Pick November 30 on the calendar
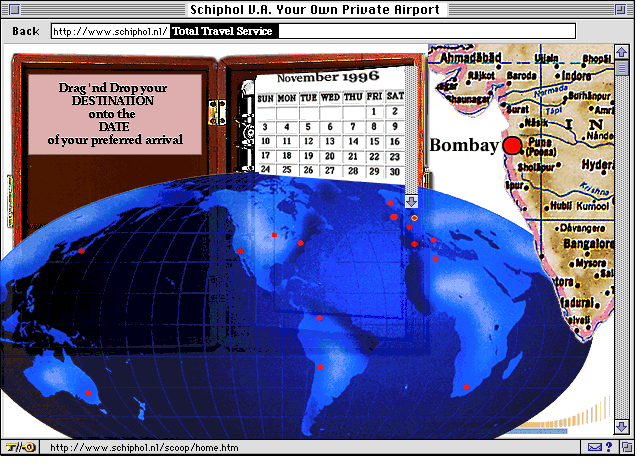637x469 pixels. (394, 172)
